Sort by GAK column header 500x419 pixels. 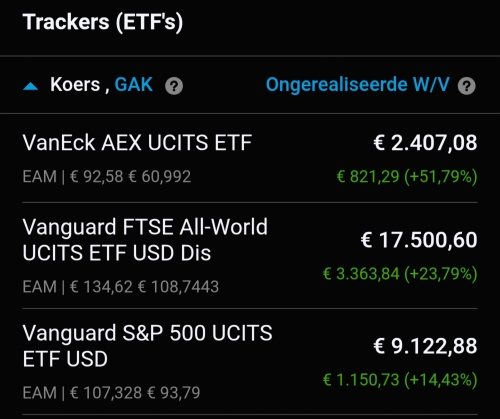[x=134, y=85]
